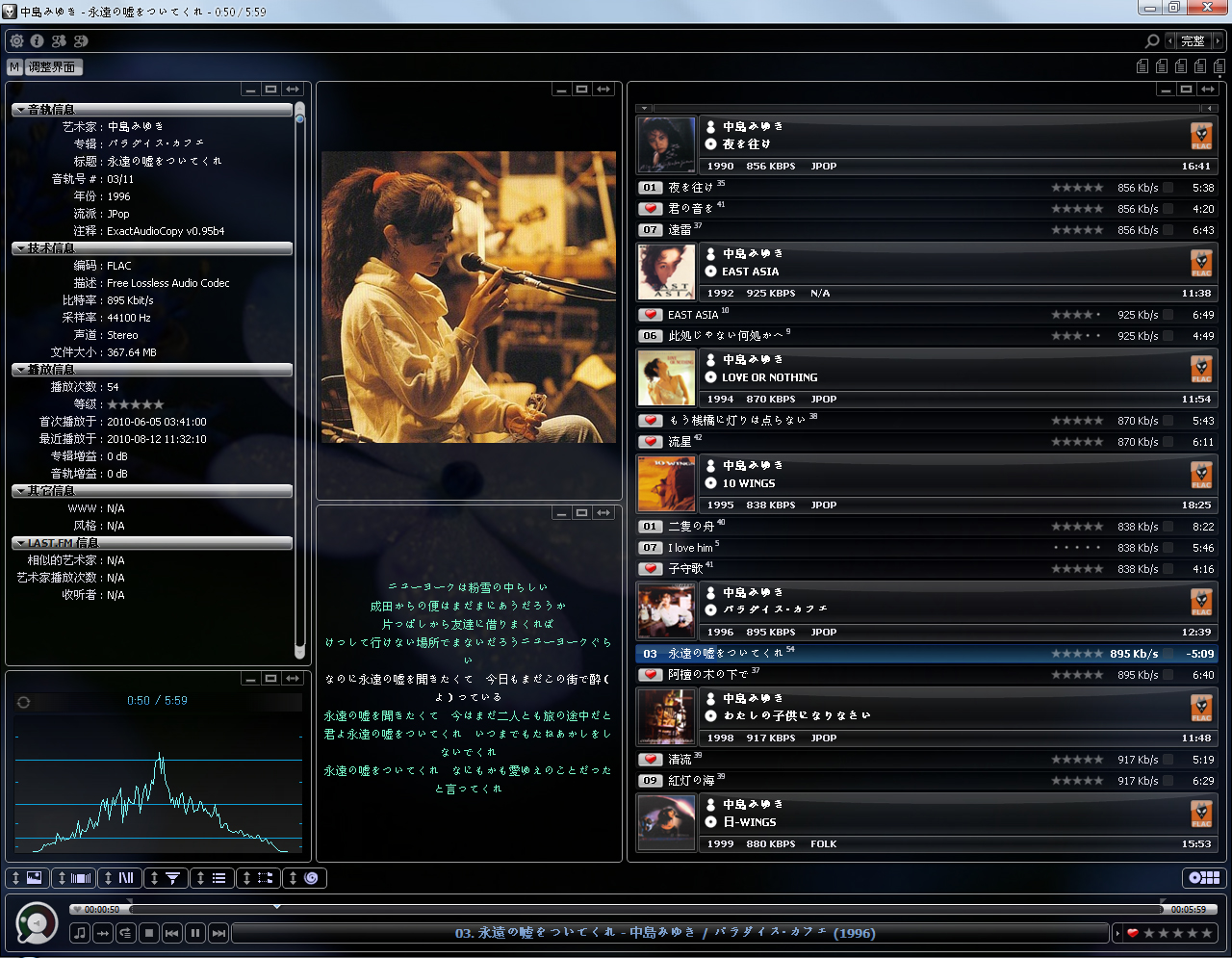Go to previous track button
The height and width of the screenshot is (958, 1232).
tap(172, 932)
